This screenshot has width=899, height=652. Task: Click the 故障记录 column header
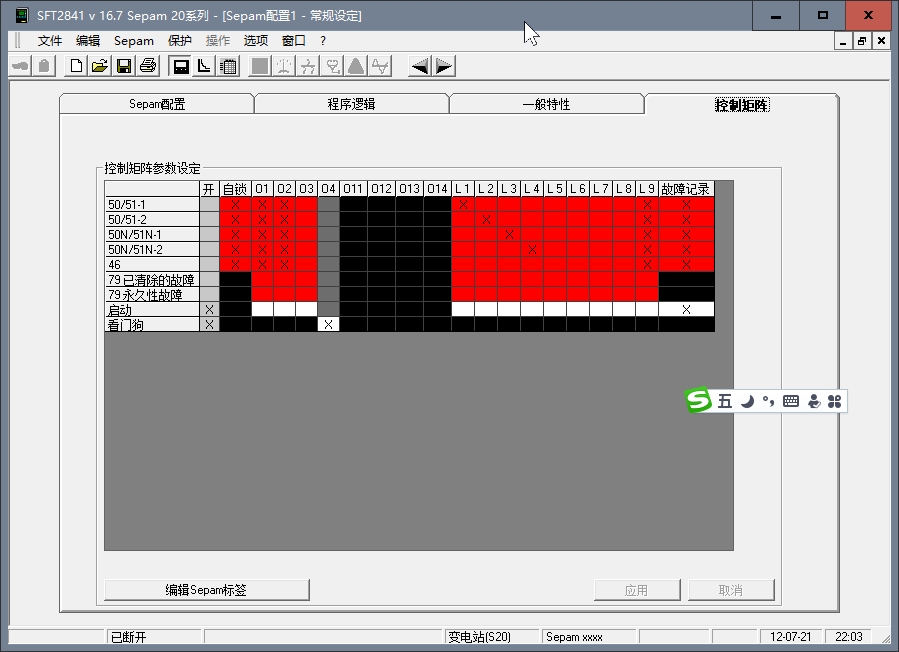point(686,189)
